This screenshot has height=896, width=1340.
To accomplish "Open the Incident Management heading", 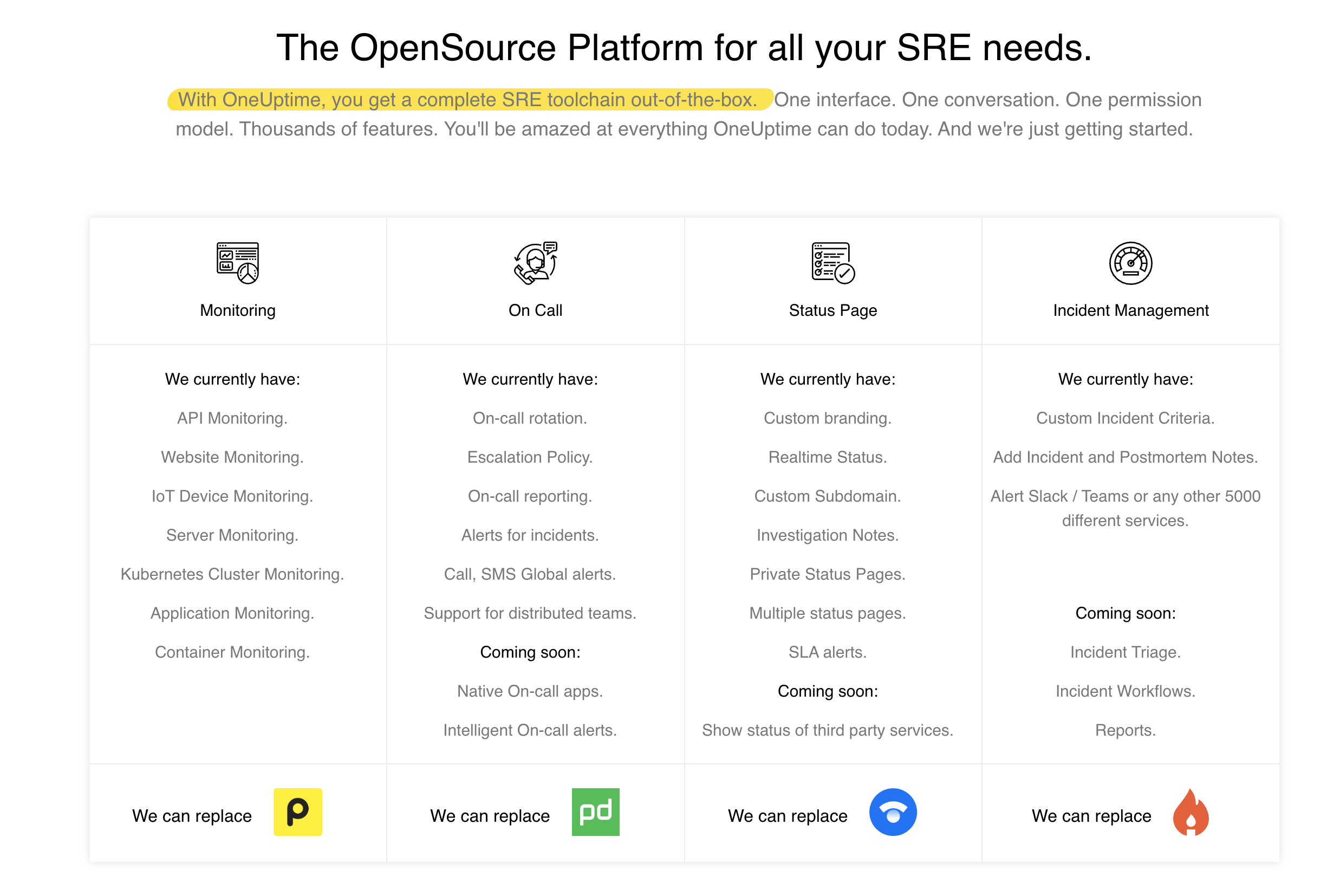I will click(x=1130, y=310).
